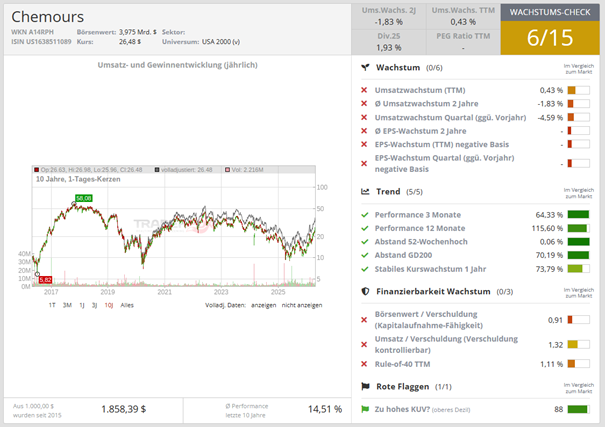Screen dimensions: 605x427
Task: Select the 3M chart timeframe
Action: click(67, 305)
